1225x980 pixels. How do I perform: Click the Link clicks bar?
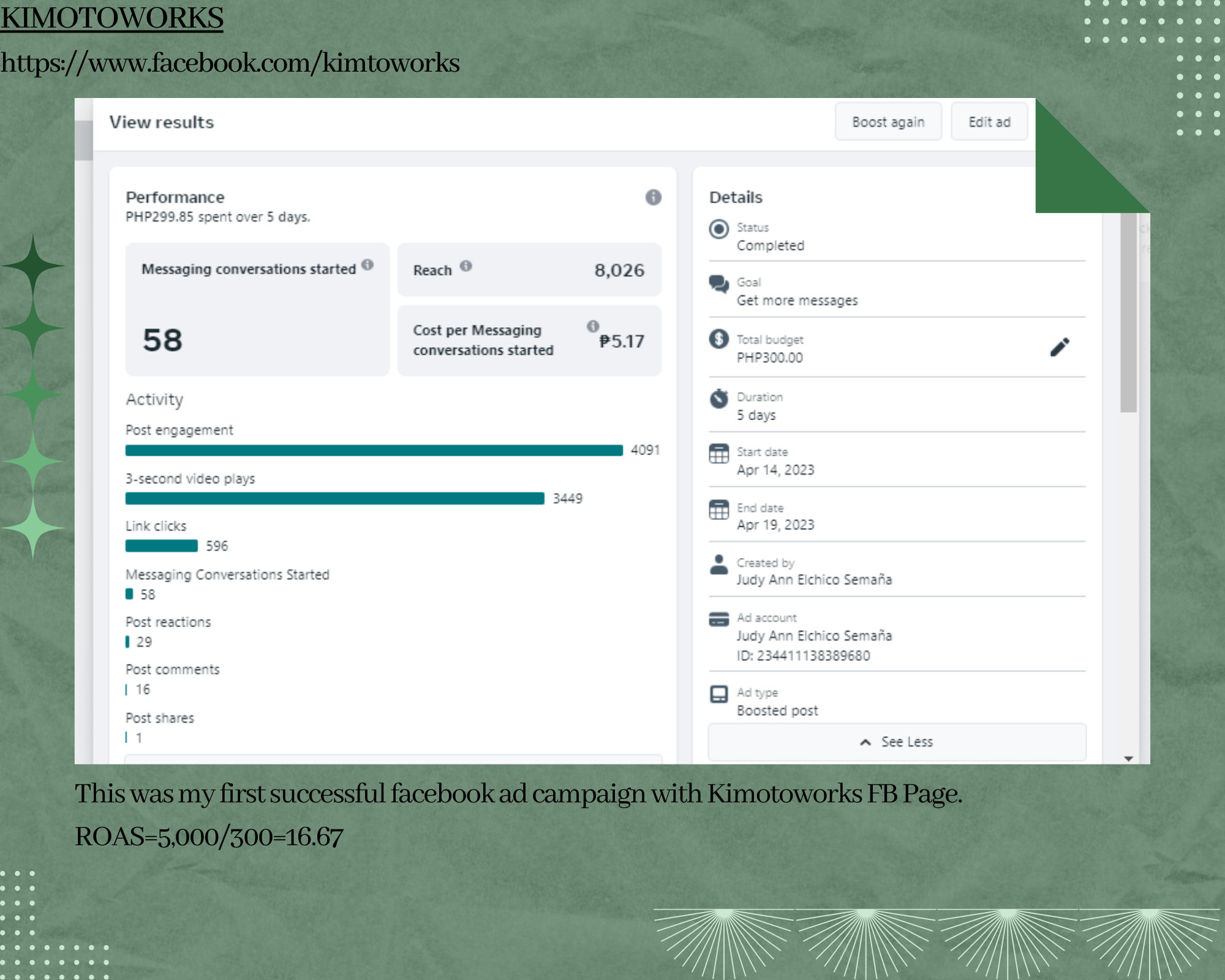coord(162,546)
